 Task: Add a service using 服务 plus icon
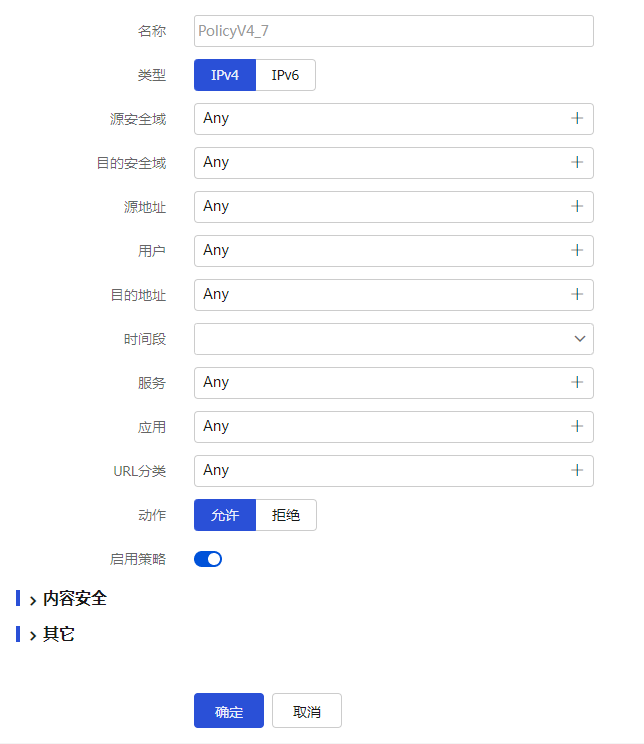tap(577, 382)
